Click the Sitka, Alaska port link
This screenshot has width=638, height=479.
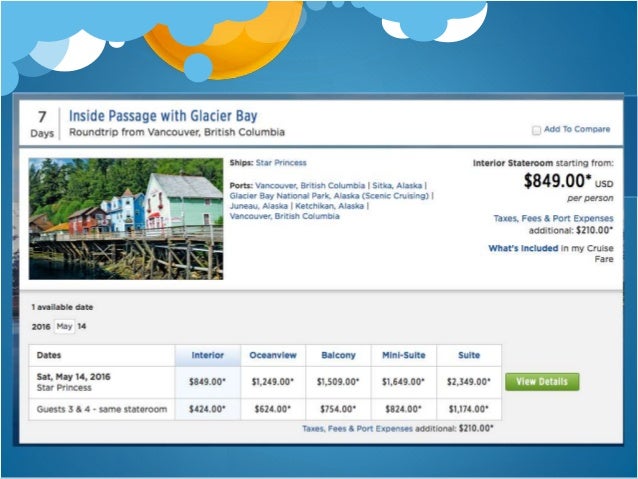[396, 186]
